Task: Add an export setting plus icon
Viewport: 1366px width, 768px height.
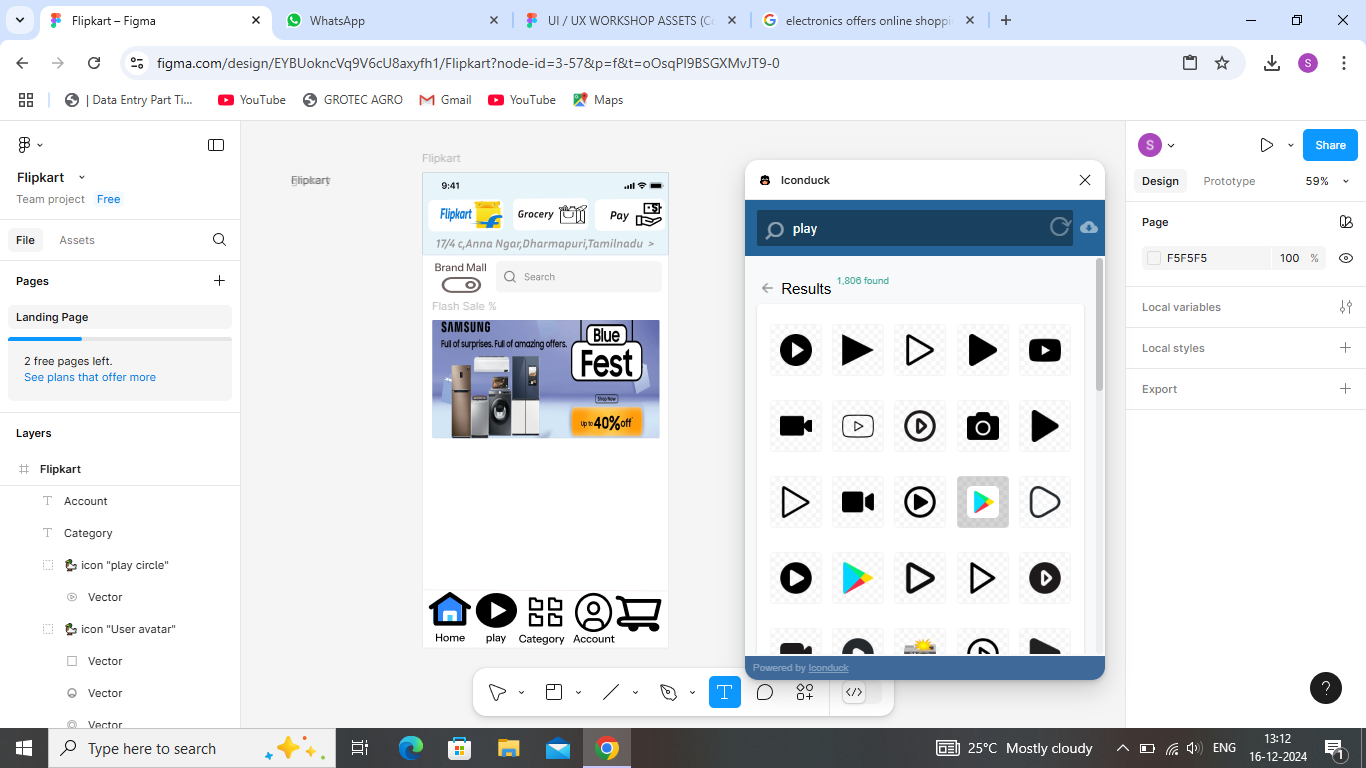Action: pyautogui.click(x=1346, y=389)
